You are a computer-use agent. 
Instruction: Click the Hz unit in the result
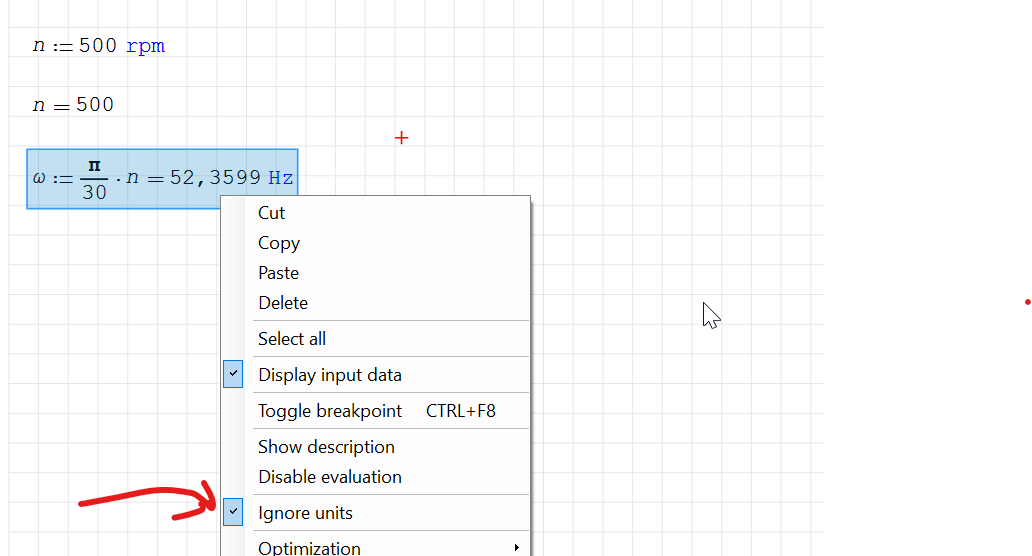coord(281,178)
